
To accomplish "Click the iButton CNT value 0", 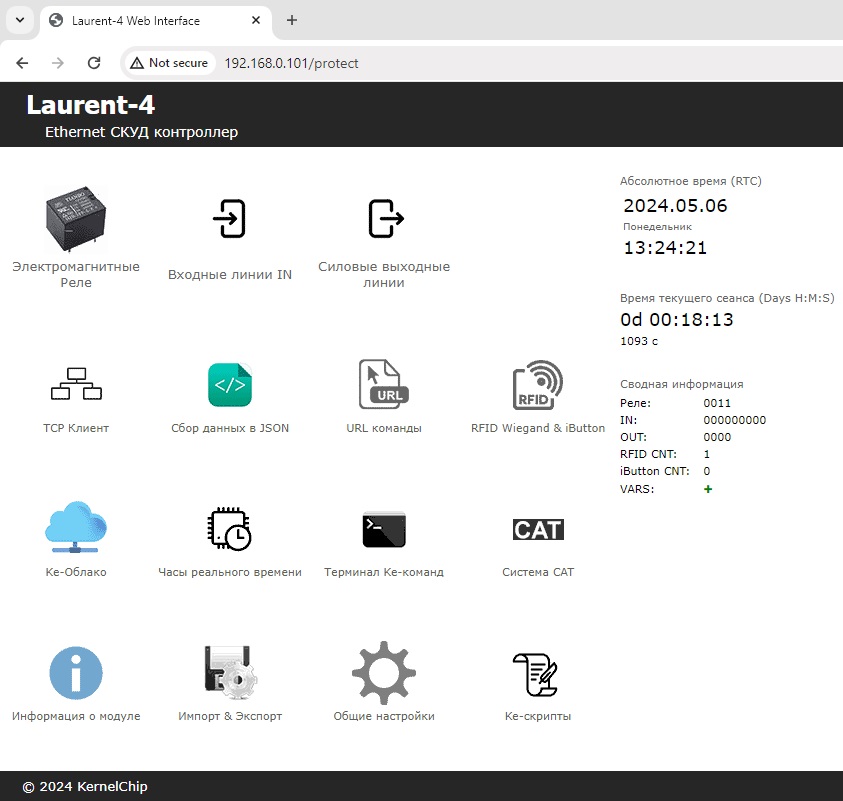I will pos(707,471).
